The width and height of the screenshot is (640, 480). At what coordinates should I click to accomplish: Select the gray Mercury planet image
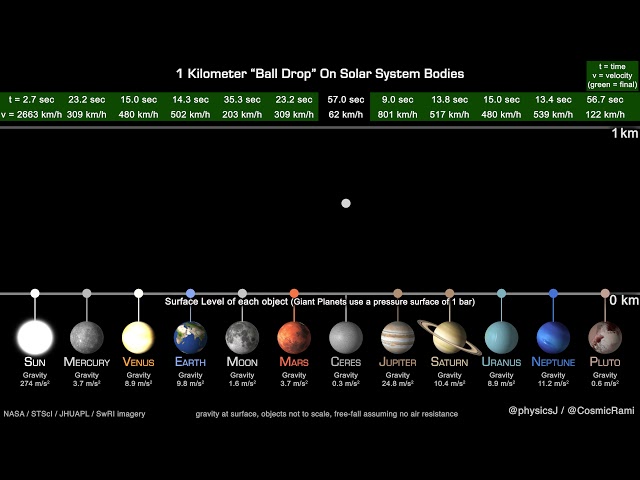tap(87, 338)
